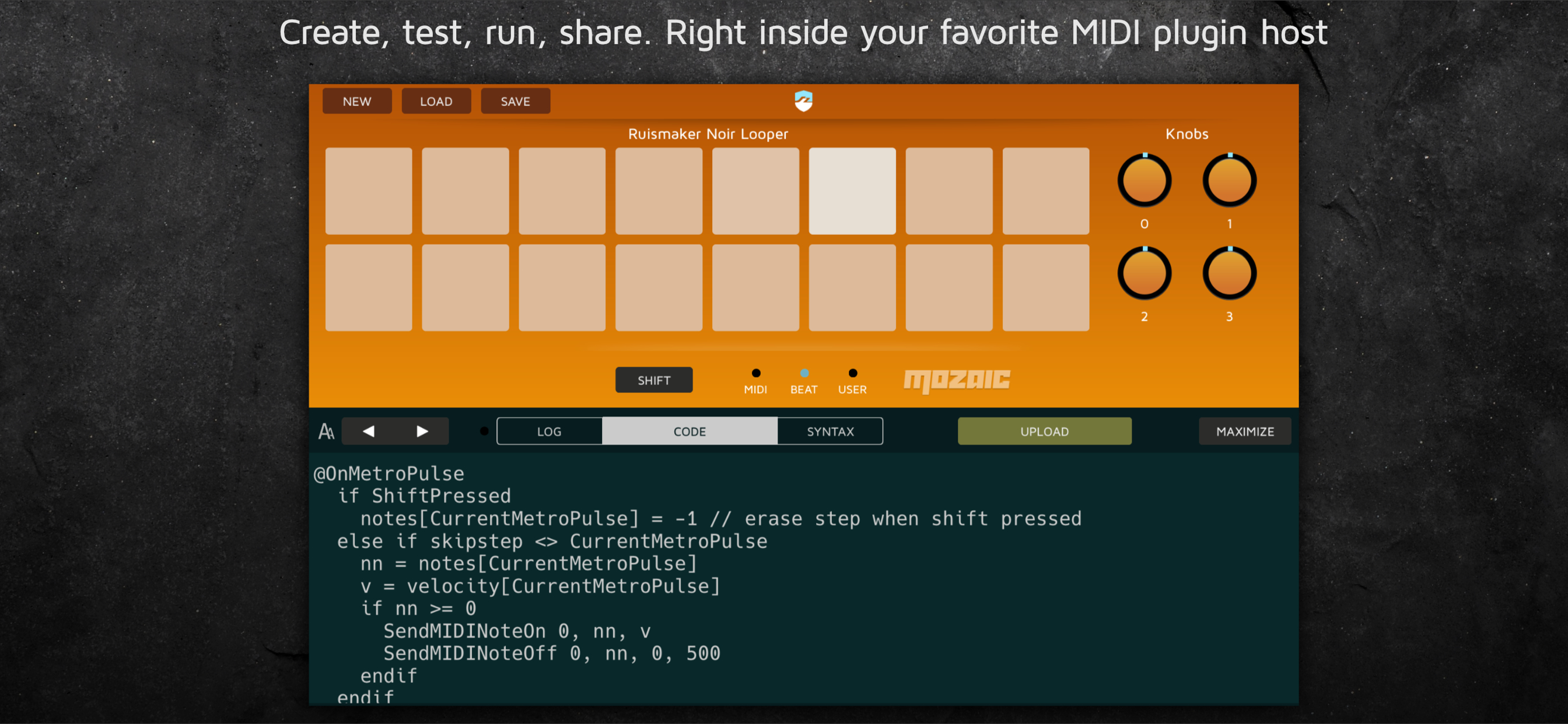Click the SAVE button

515,101
